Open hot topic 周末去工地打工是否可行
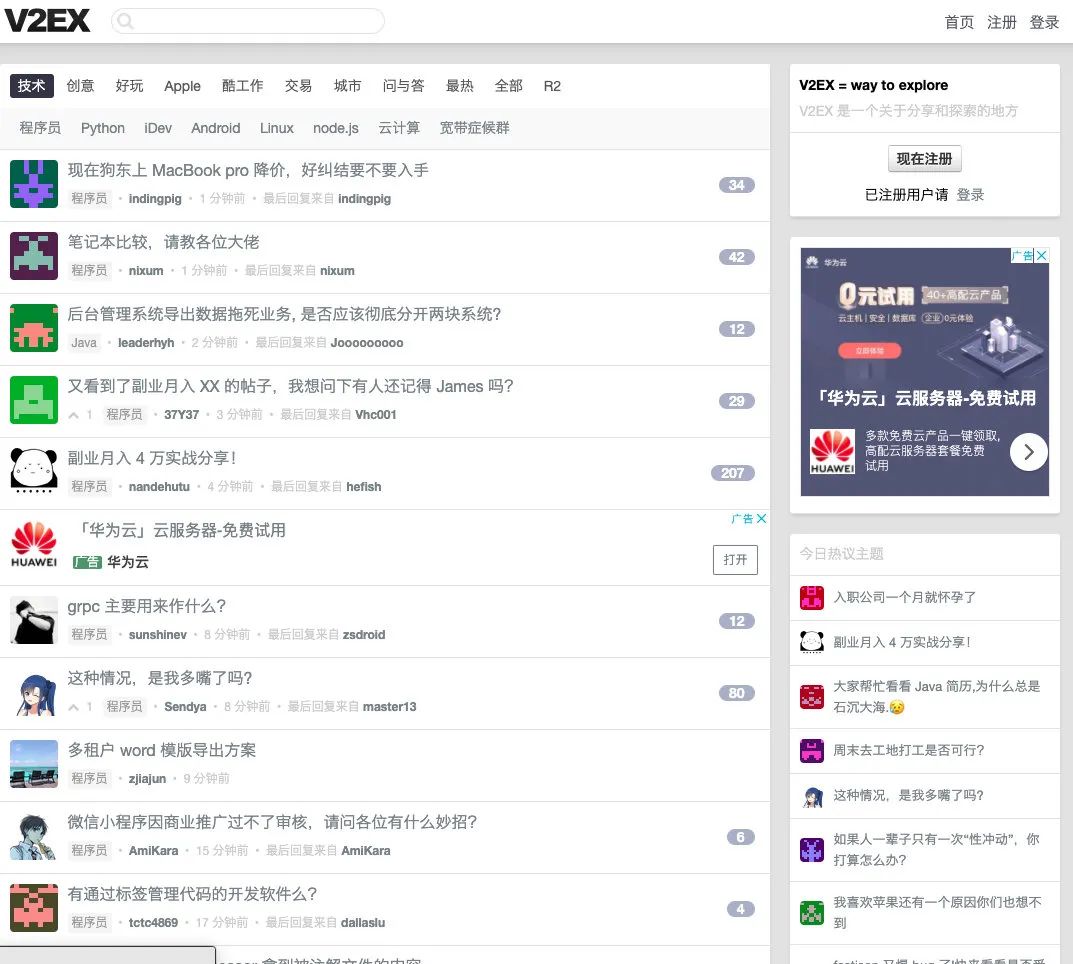The height and width of the screenshot is (964, 1073). tap(908, 751)
